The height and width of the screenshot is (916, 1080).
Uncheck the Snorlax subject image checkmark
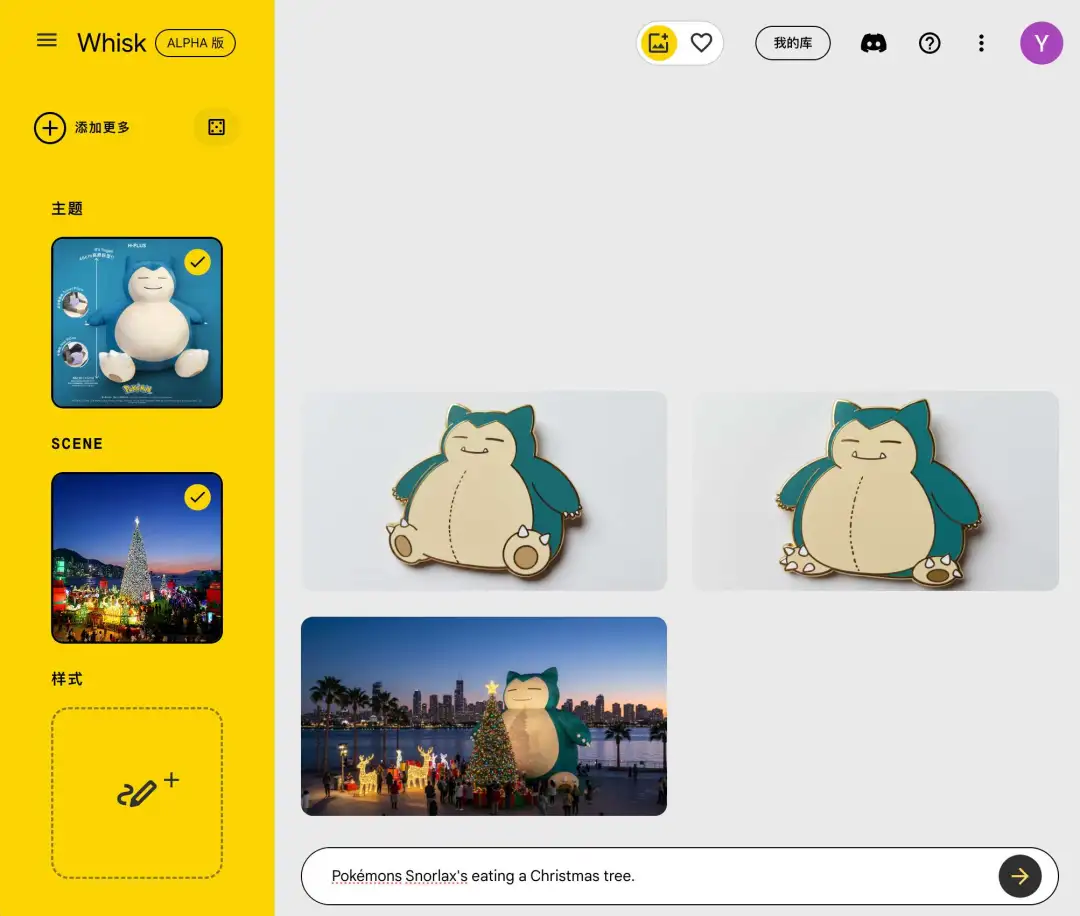pyautogui.click(x=198, y=262)
